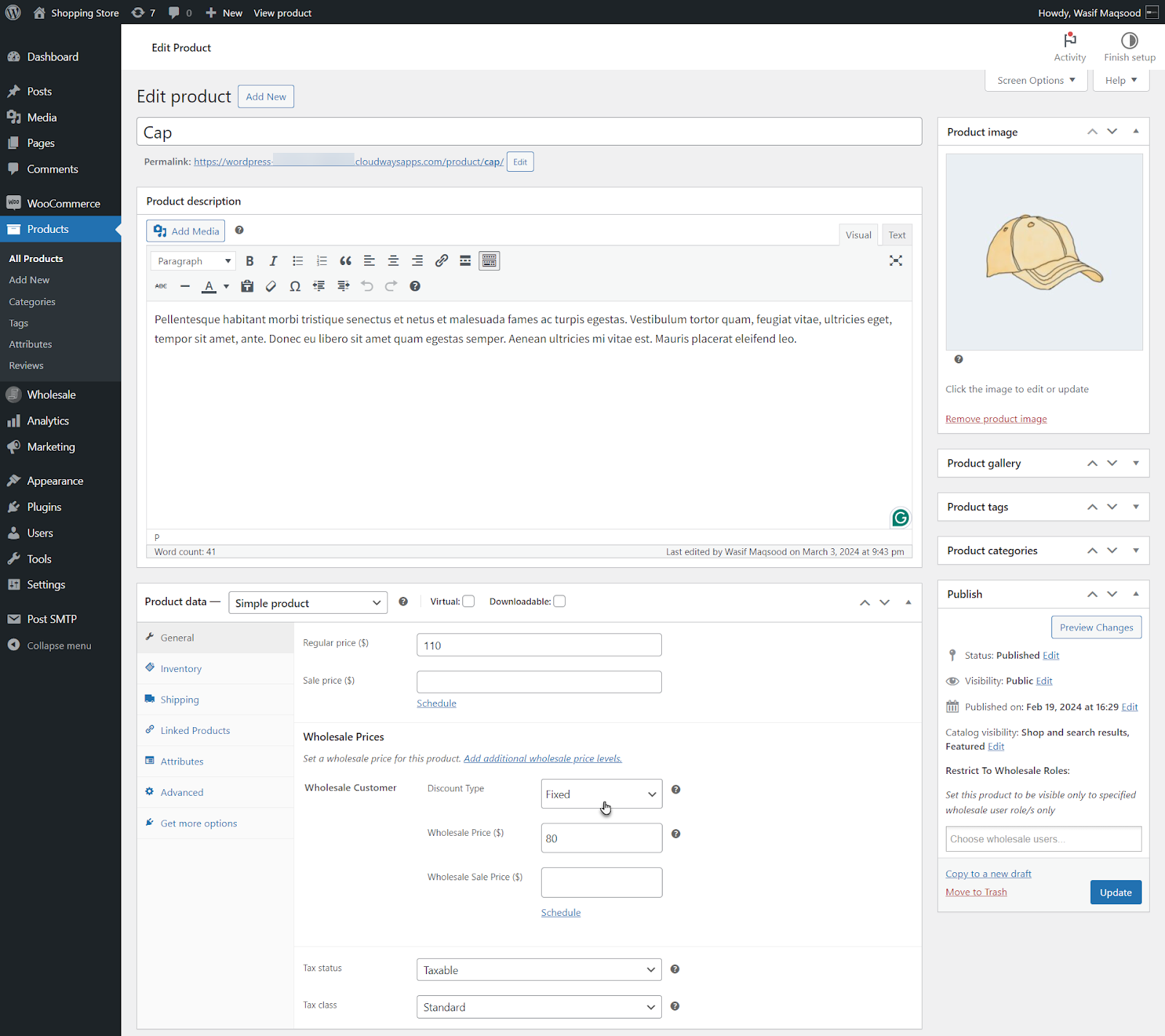
Task: Increase indent in editor
Action: (x=343, y=286)
